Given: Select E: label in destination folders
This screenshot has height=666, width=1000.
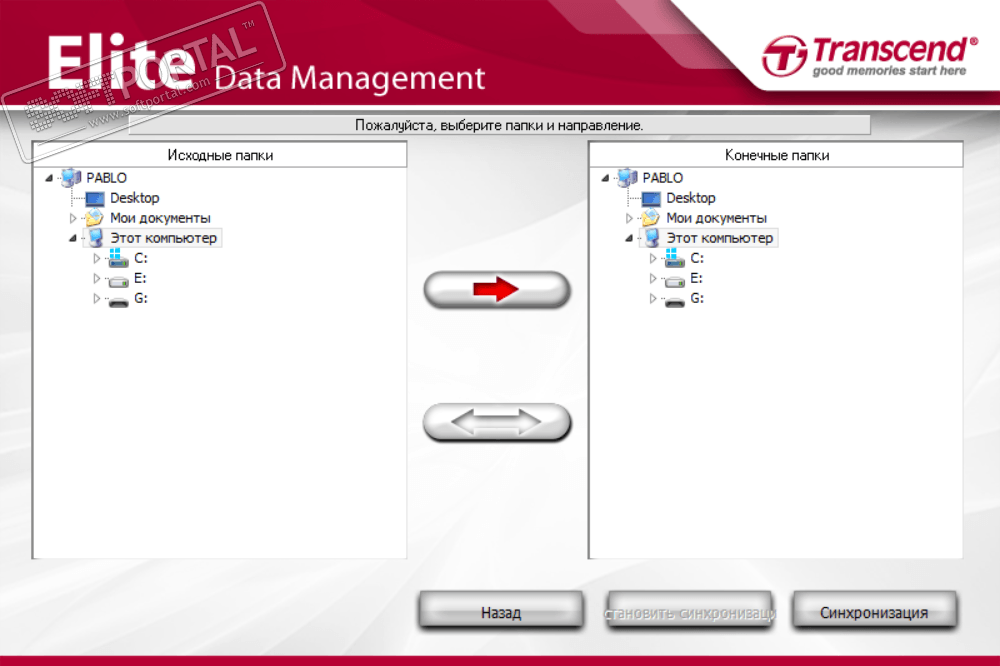Looking at the screenshot, I should click(696, 278).
